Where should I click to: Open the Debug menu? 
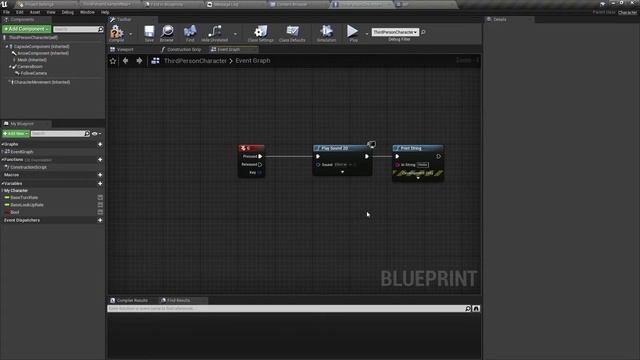pyautogui.click(x=68, y=12)
